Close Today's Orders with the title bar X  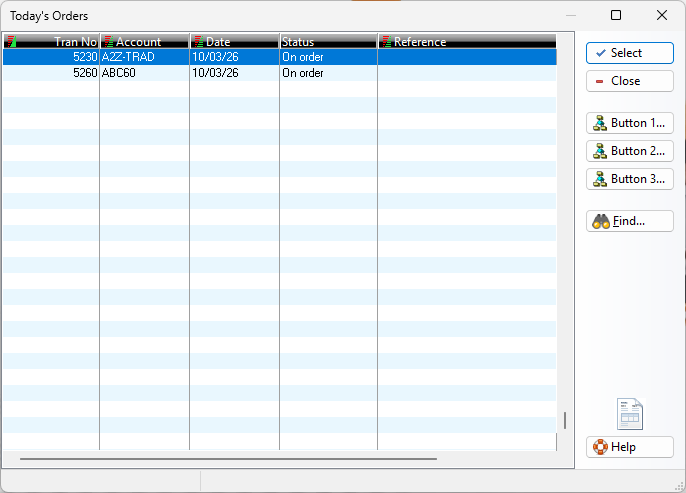[662, 15]
